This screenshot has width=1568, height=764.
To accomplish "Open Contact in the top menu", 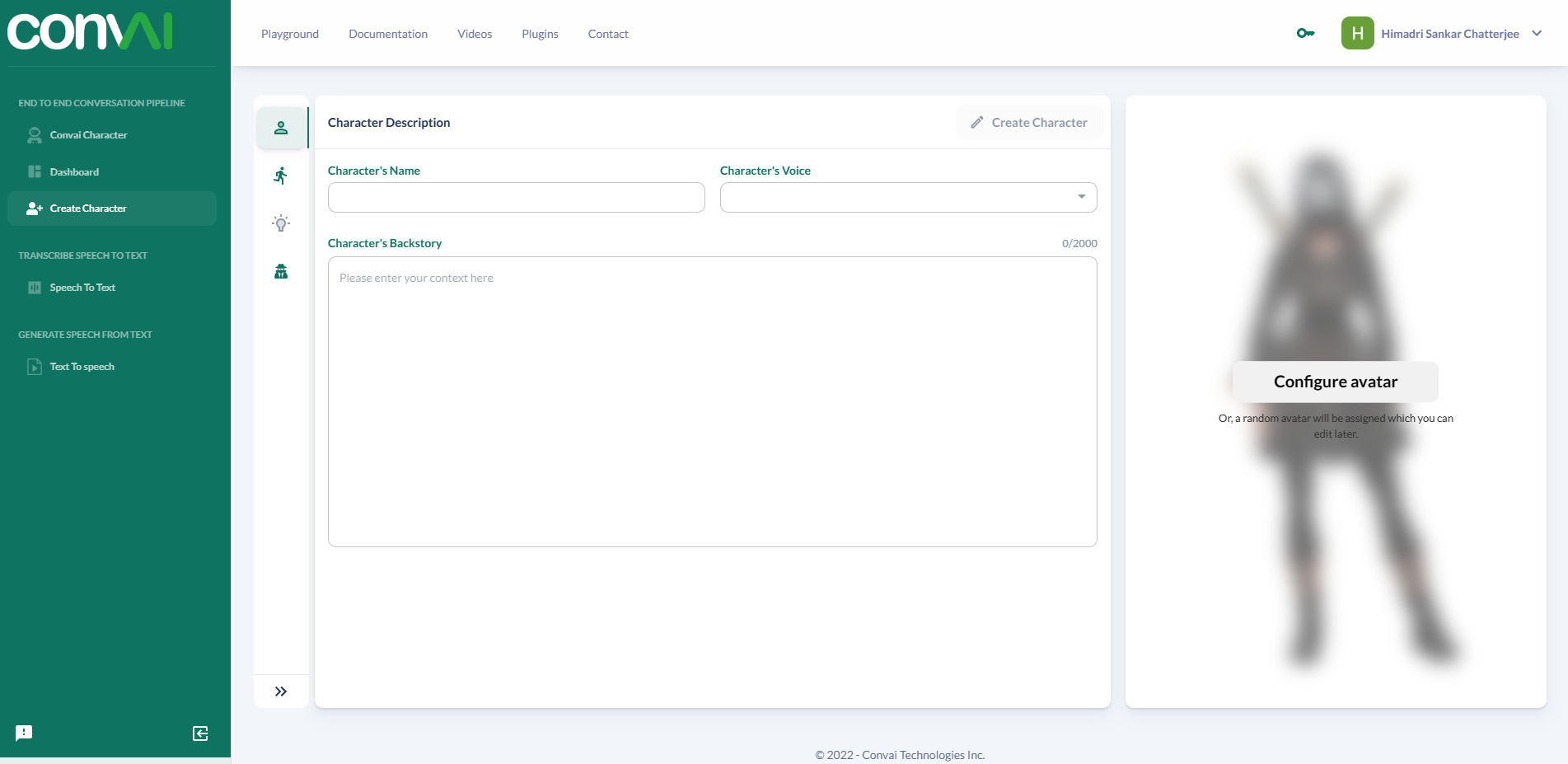I will click(x=608, y=34).
